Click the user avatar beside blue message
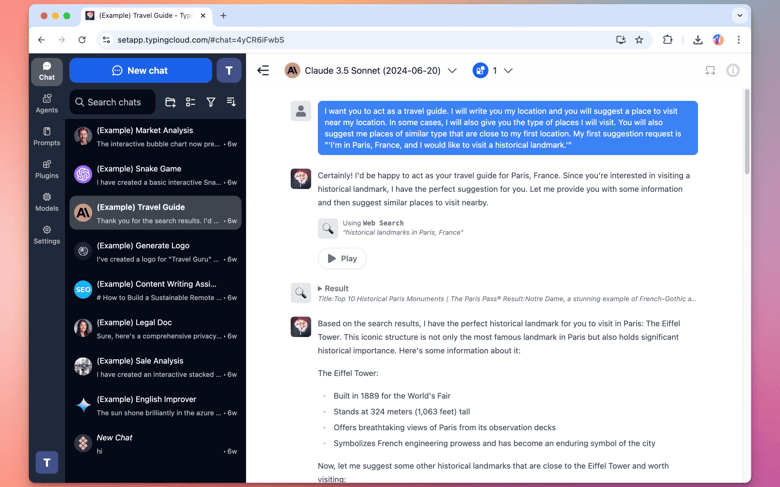 (x=300, y=111)
